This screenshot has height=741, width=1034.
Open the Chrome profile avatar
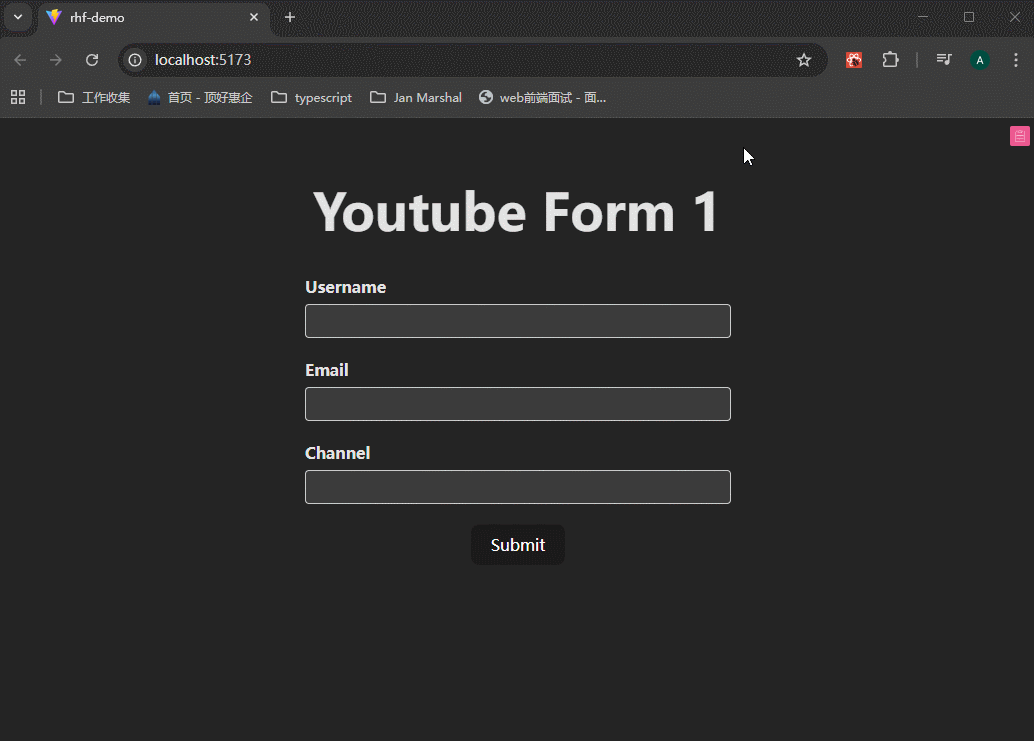tap(979, 60)
